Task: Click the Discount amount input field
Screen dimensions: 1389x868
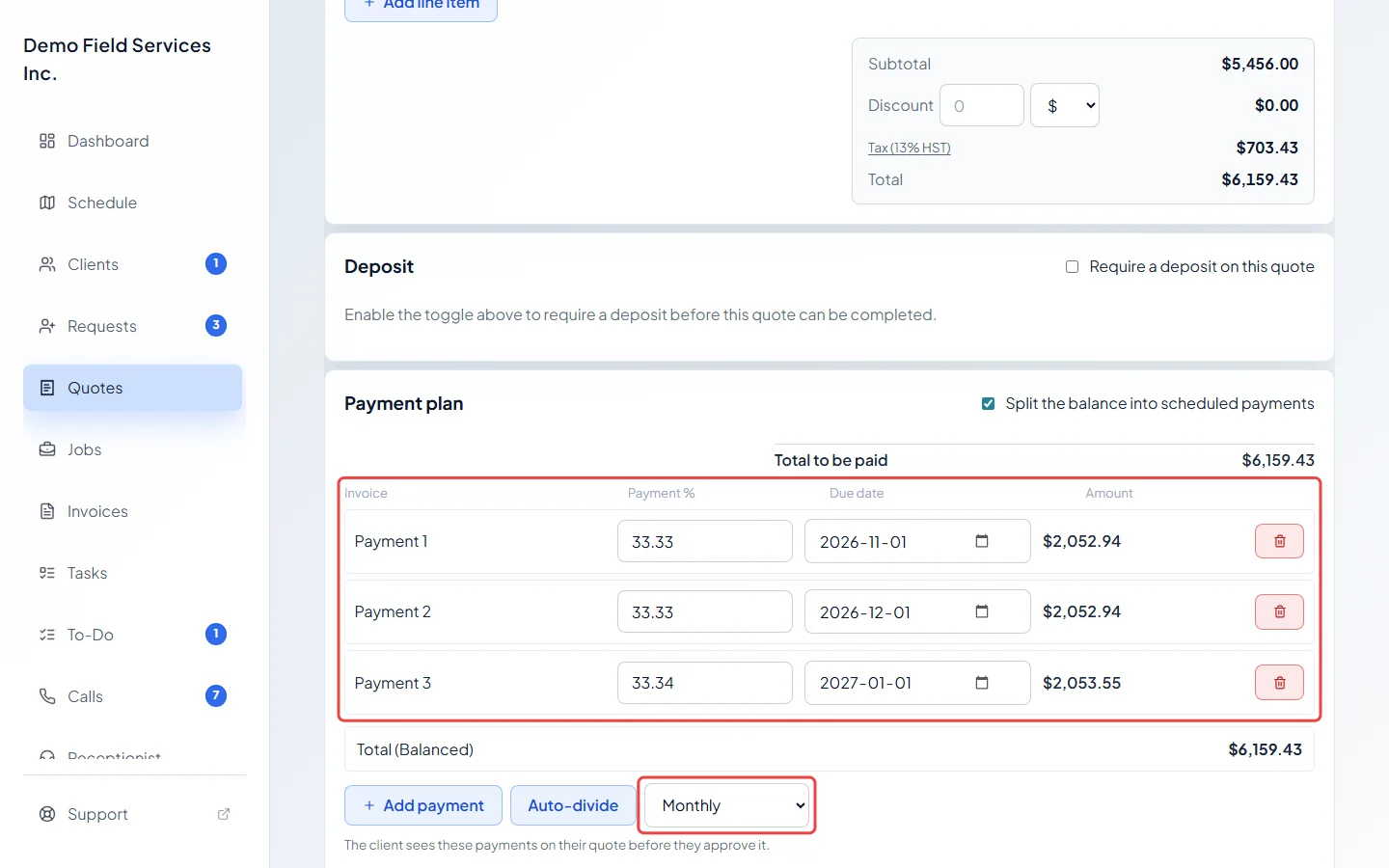Action: pos(982,105)
